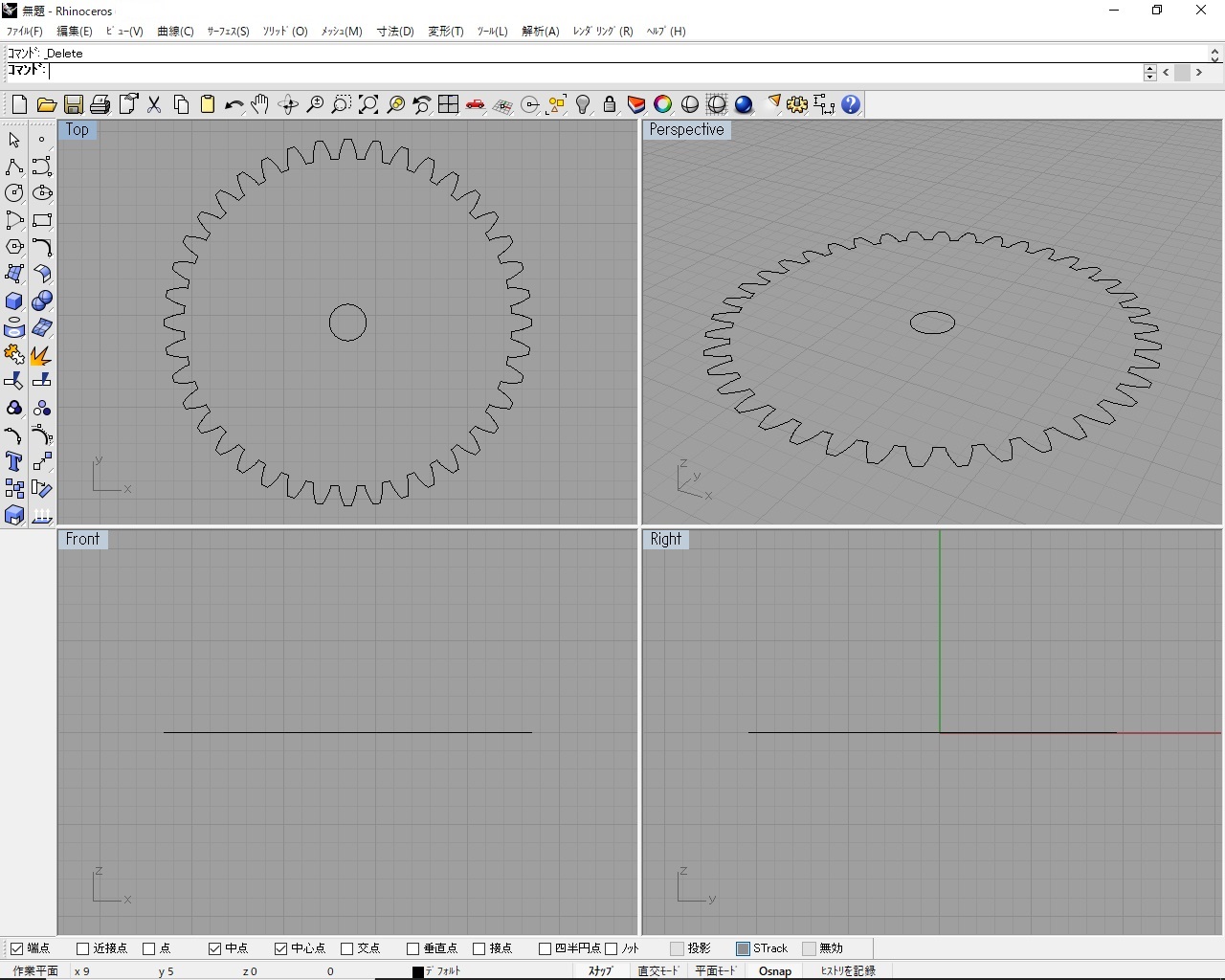Viewport: 1225px width, 980px height.
Task: Enable the 四半円点 osnap checkbox
Action: (545, 948)
